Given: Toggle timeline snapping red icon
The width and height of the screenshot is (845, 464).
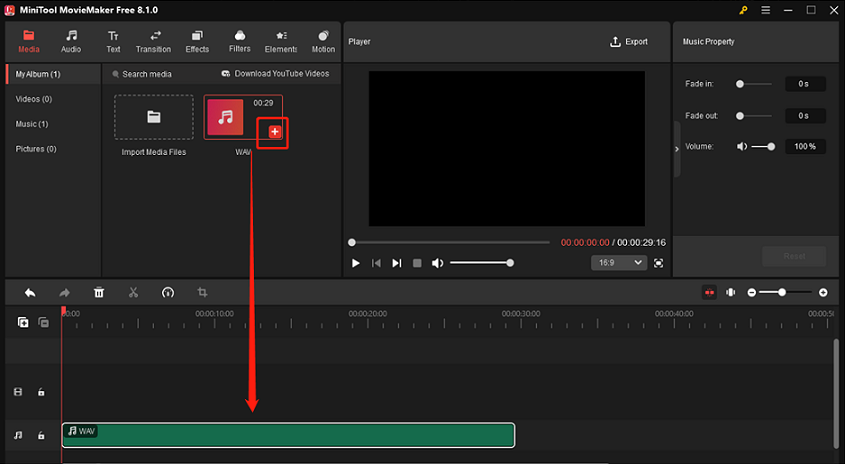Looking at the screenshot, I should [709, 293].
